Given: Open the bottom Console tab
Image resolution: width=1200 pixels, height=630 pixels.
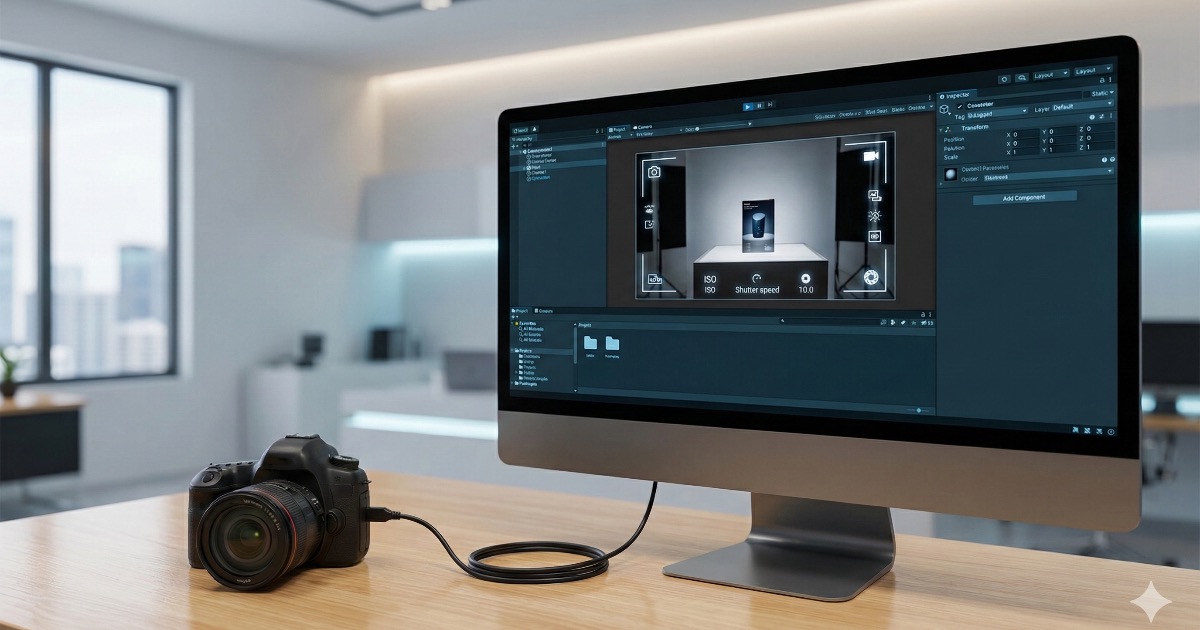Looking at the screenshot, I should (543, 311).
